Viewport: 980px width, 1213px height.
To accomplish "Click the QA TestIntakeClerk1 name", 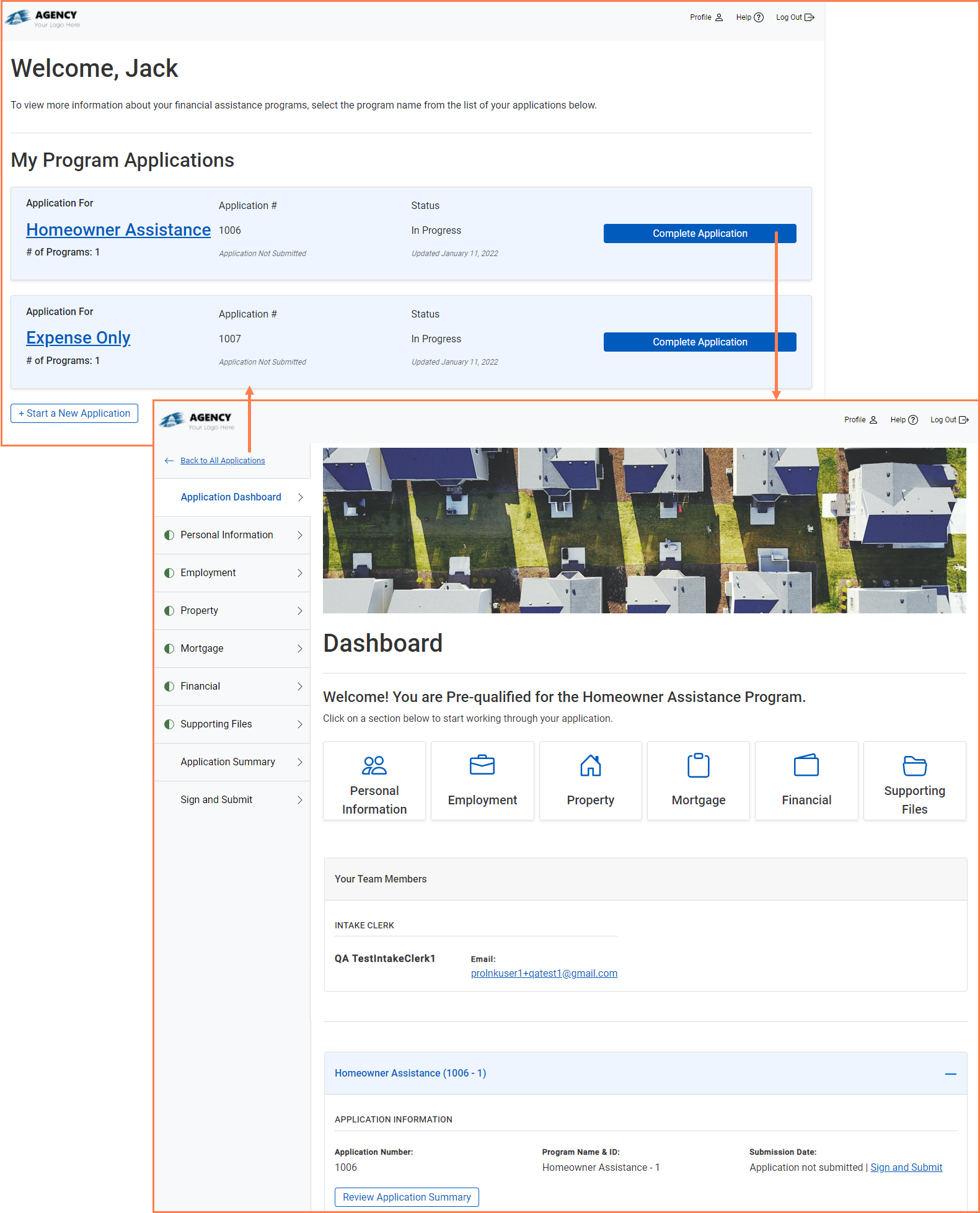I will coord(385,959).
